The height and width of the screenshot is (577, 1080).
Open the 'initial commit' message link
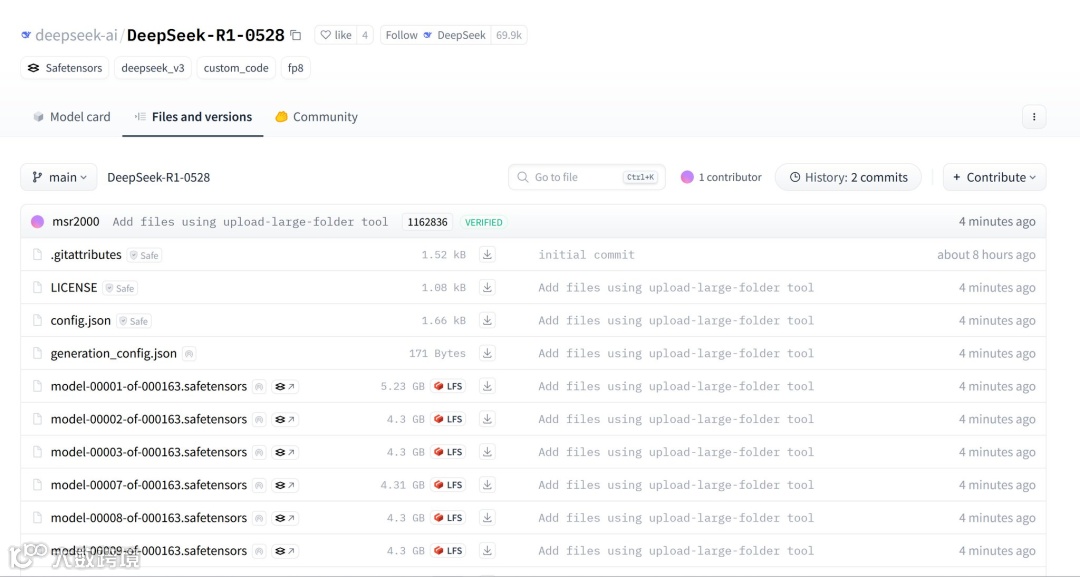point(586,255)
